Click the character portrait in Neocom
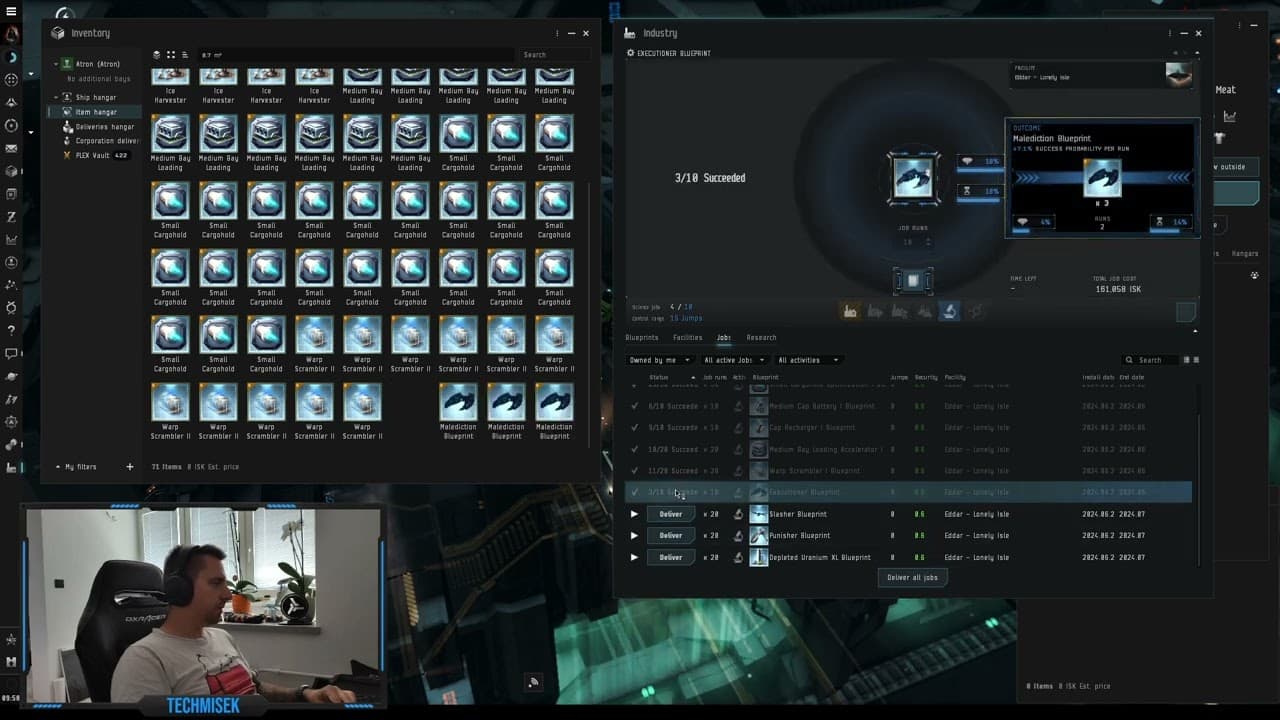 coord(11,34)
